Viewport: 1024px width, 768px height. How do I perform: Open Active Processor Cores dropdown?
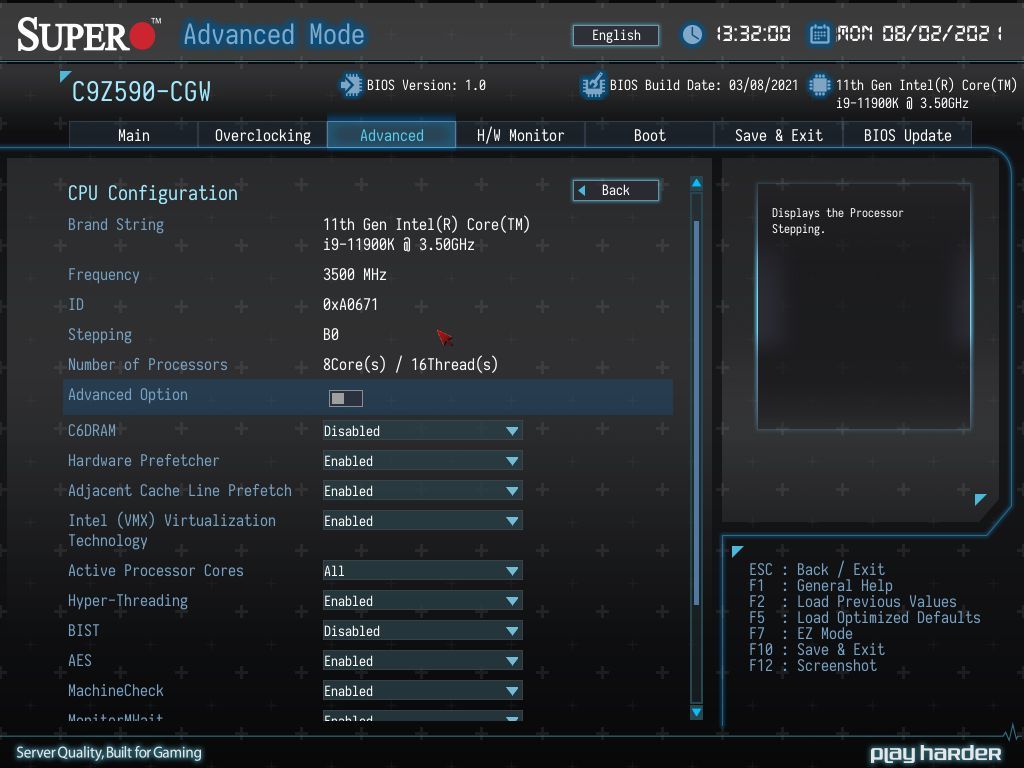423,571
